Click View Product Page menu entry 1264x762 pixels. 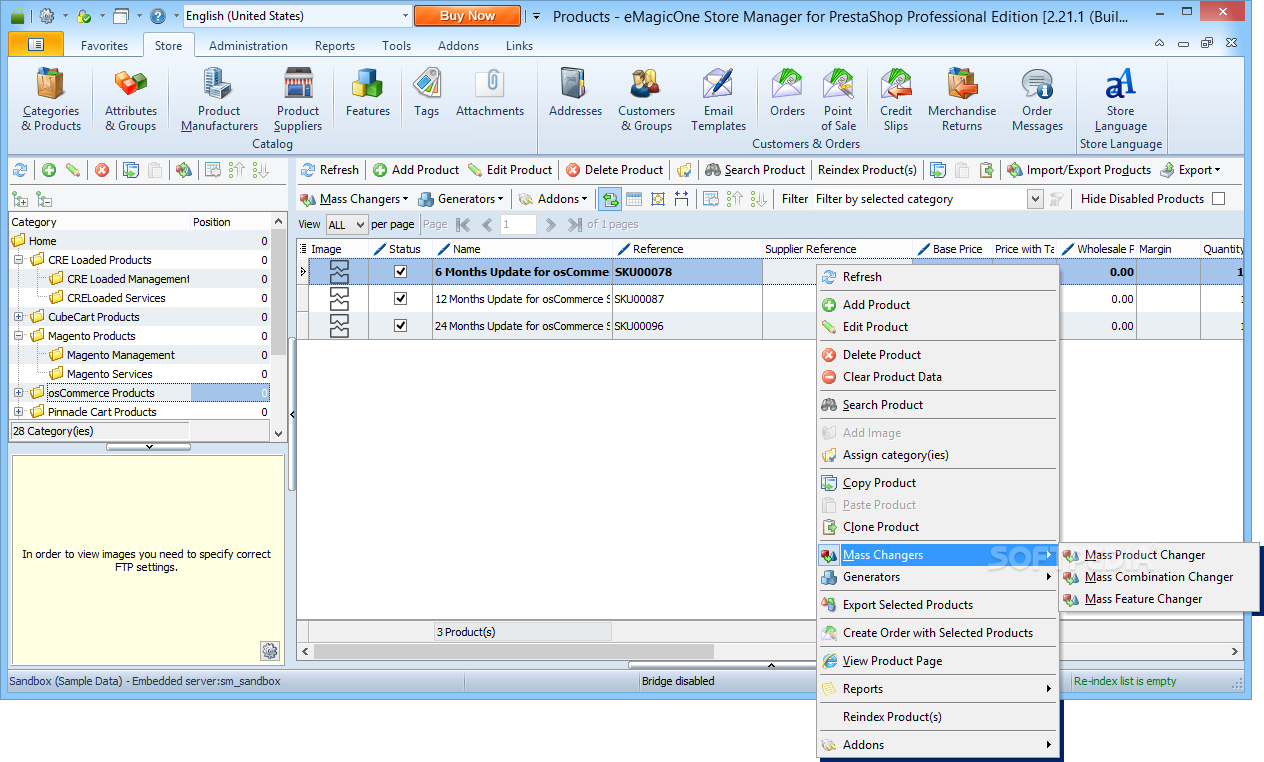tap(937, 661)
